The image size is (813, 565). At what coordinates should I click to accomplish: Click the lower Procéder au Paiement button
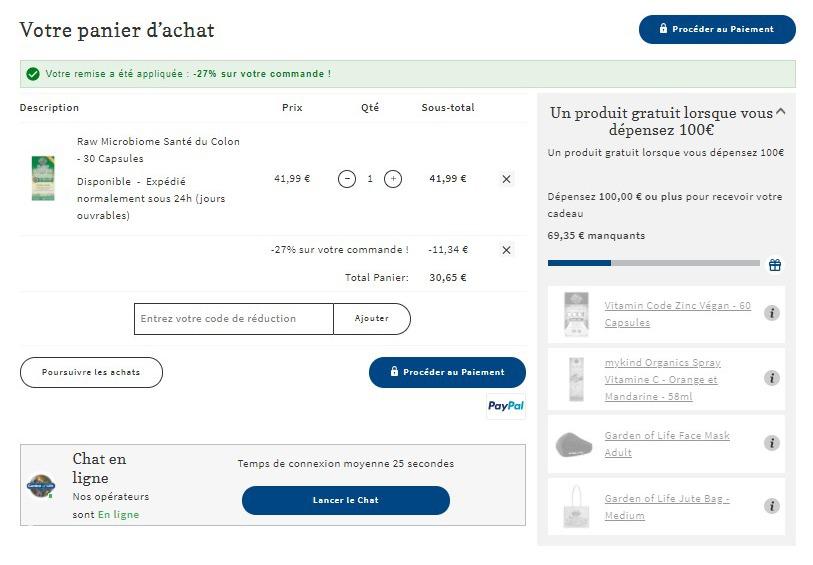click(447, 372)
